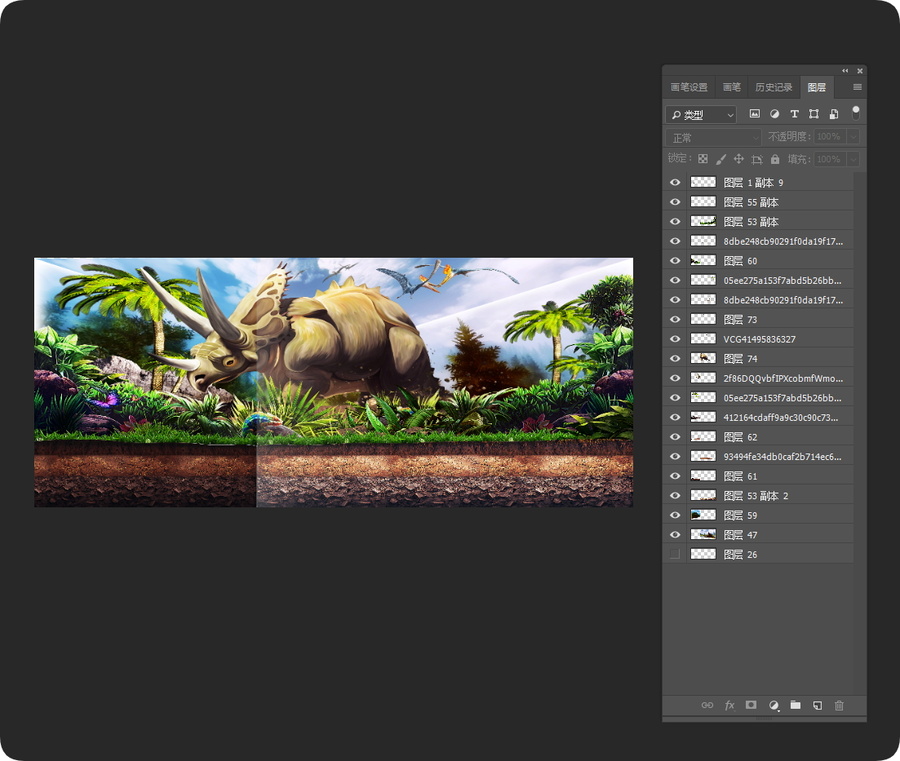Click the delete layer trash icon

pyautogui.click(x=839, y=705)
